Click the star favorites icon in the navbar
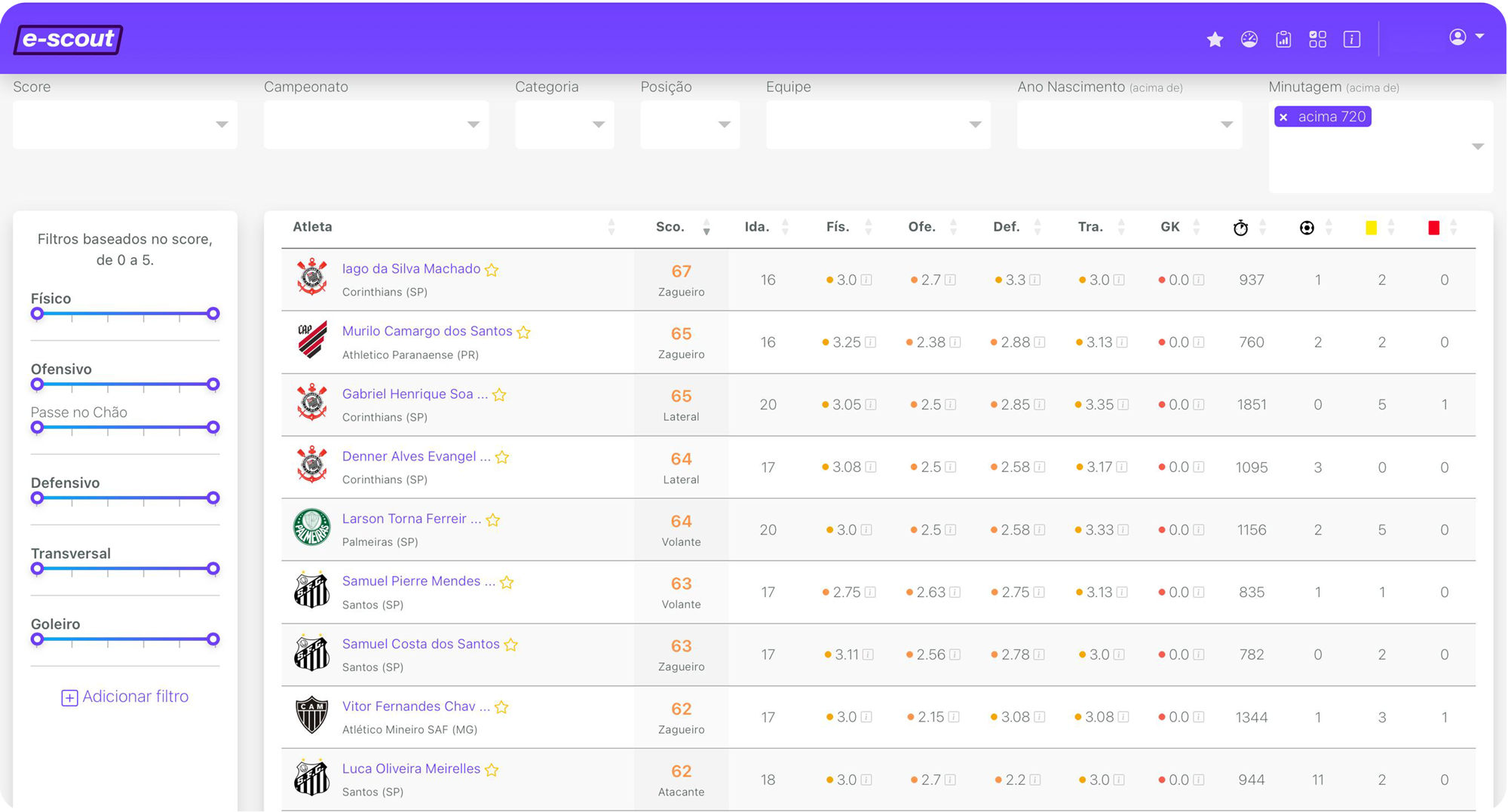This screenshot has height=812, width=1508. (x=1215, y=39)
